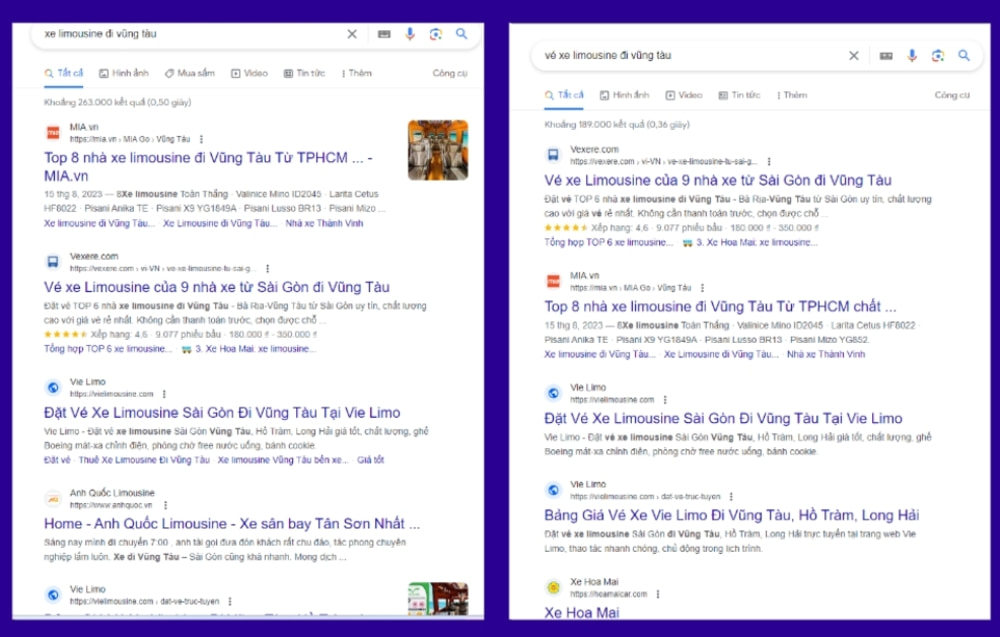Clear the left search box with the X icon

pyautogui.click(x=352, y=34)
